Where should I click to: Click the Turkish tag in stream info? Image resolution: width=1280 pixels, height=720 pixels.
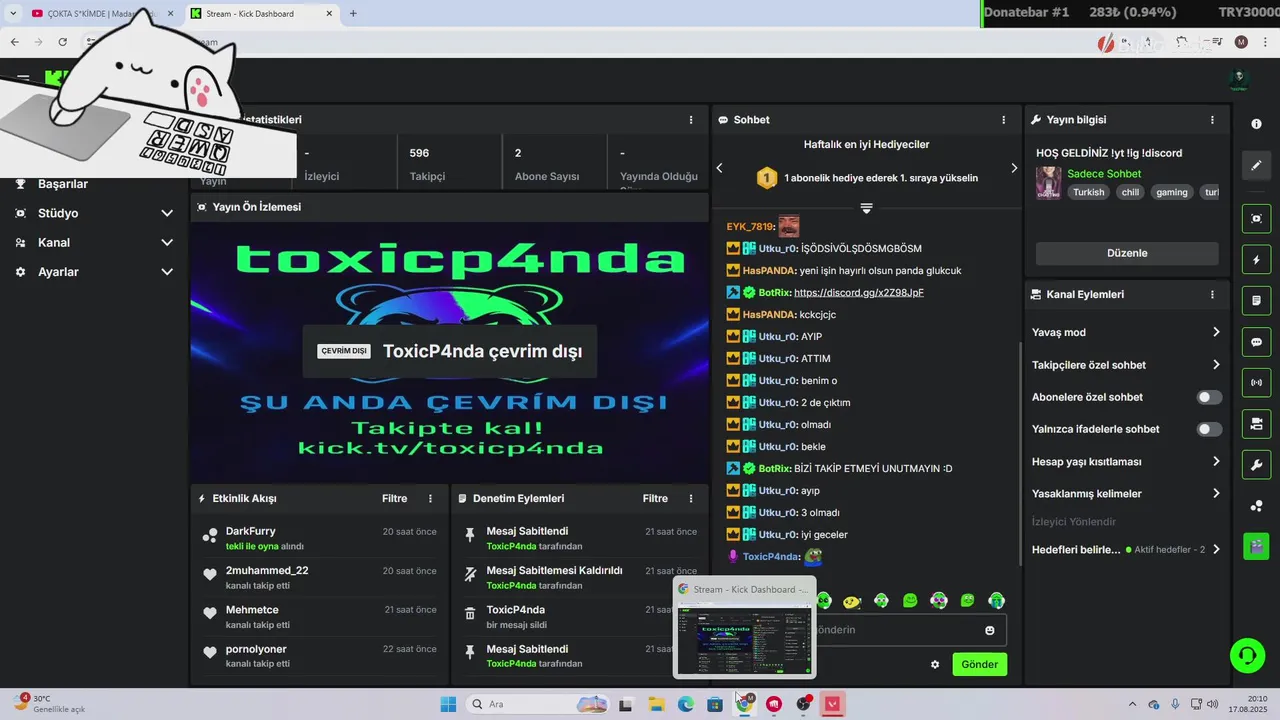click(x=1089, y=192)
